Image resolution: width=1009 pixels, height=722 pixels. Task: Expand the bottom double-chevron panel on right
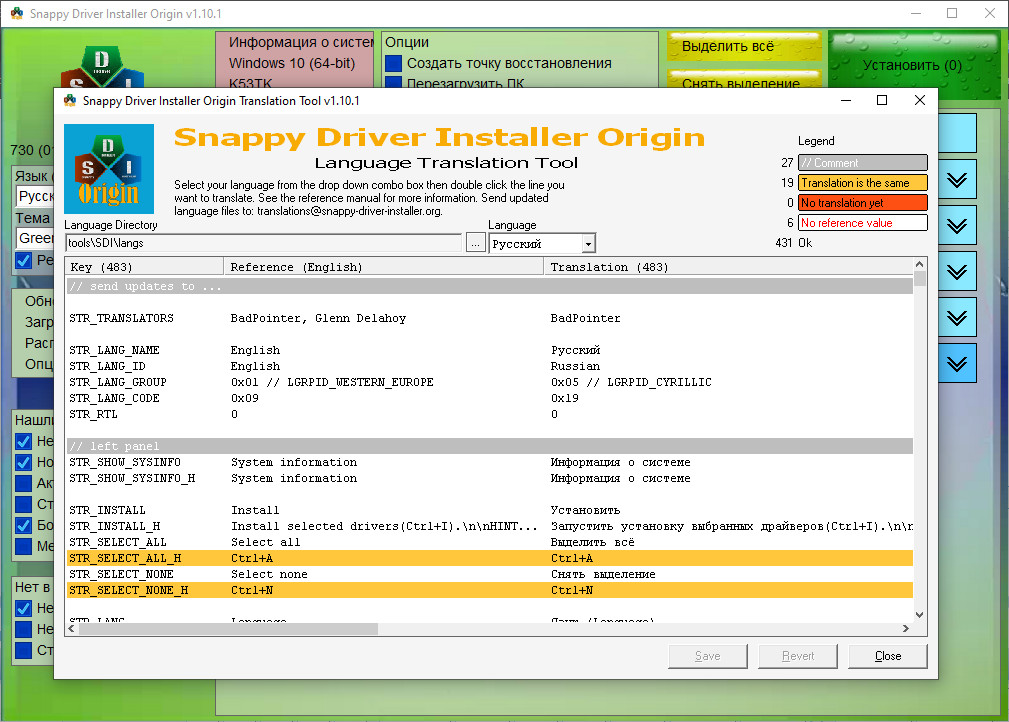[957, 362]
